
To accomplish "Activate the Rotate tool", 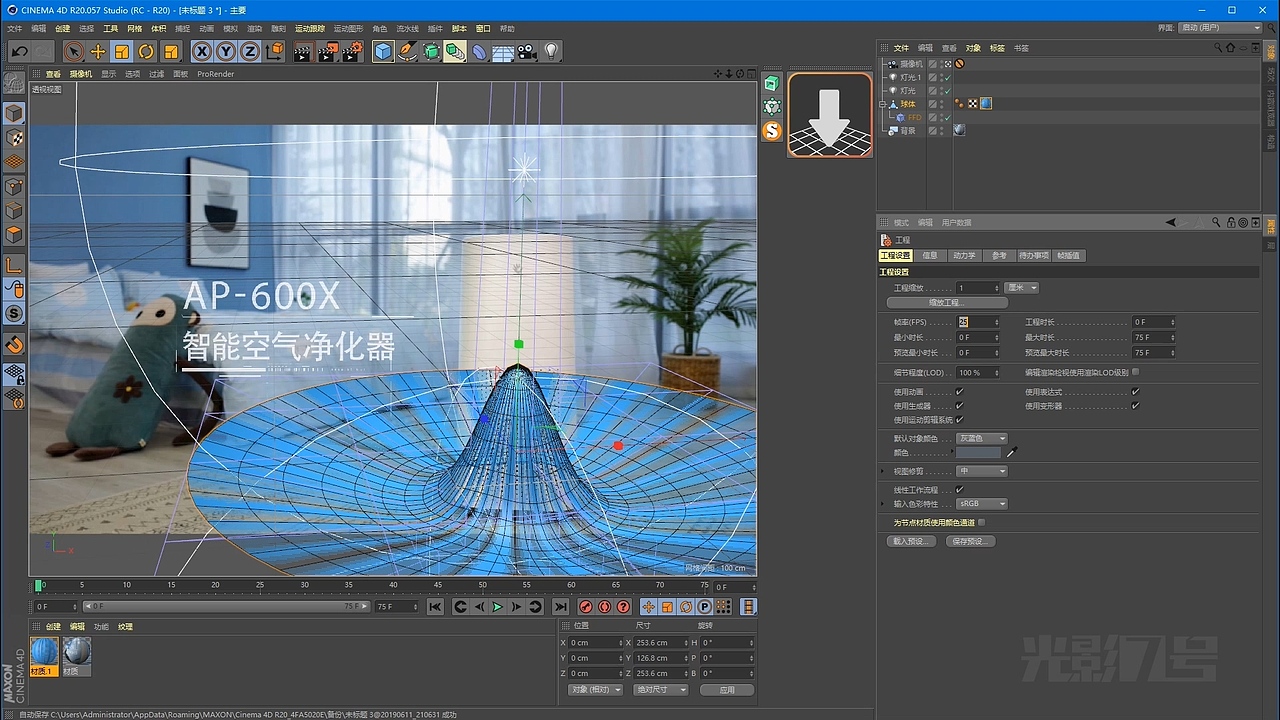I will click(146, 51).
